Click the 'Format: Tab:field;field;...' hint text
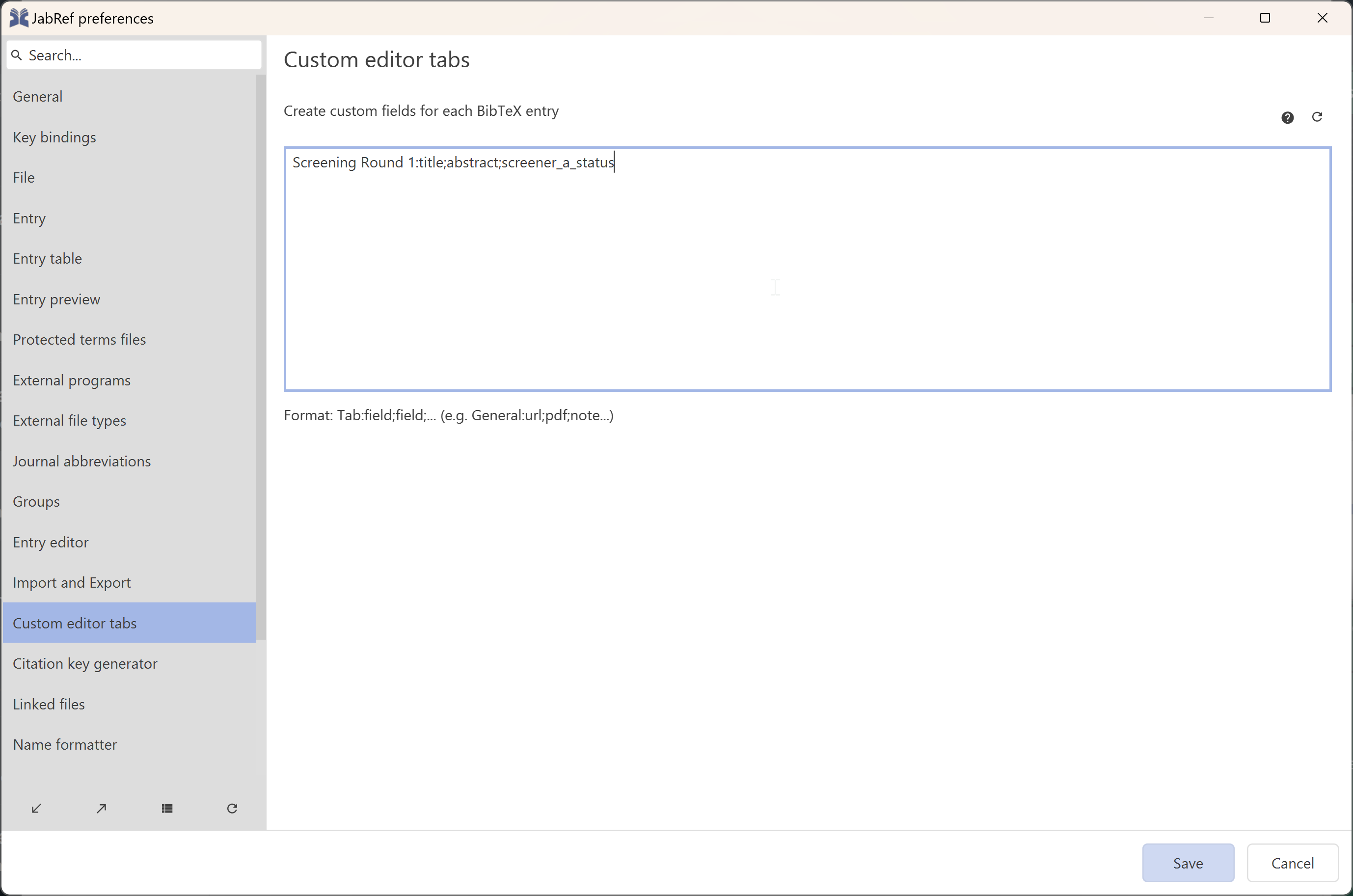This screenshot has width=1353, height=896. (x=449, y=415)
